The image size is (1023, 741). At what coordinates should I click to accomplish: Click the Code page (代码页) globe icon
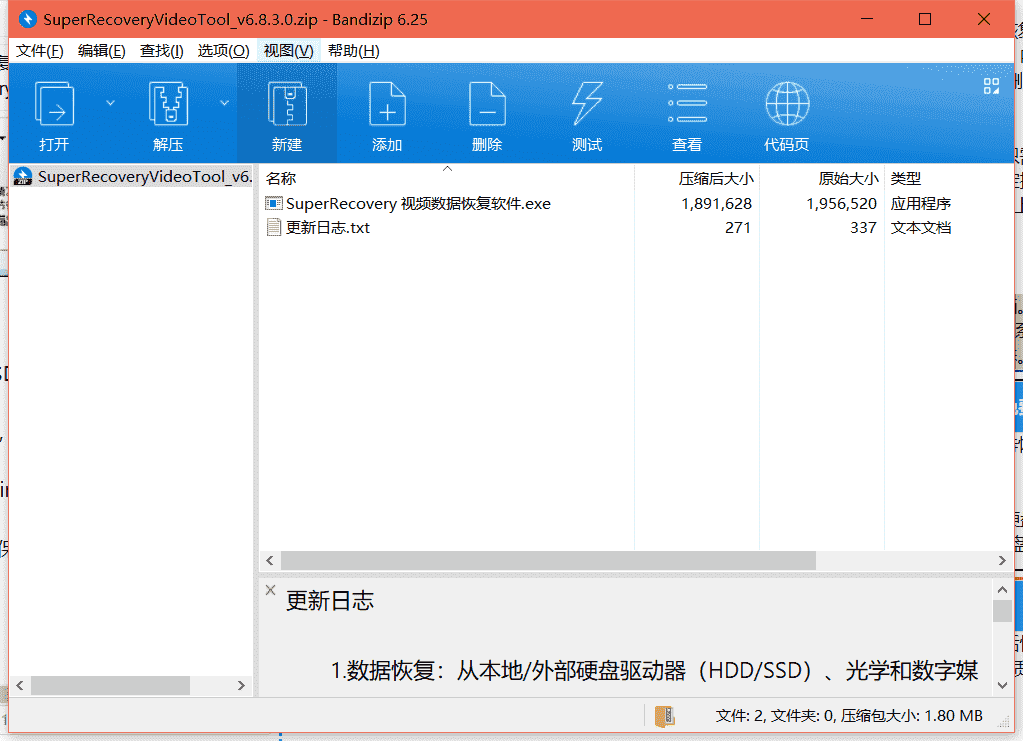pyautogui.click(x=787, y=104)
